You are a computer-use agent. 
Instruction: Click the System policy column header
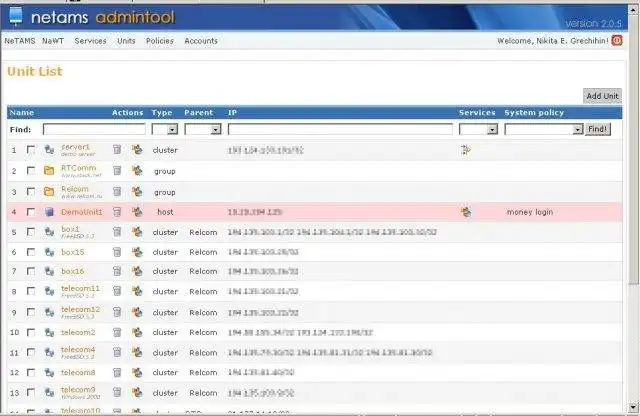[534, 113]
